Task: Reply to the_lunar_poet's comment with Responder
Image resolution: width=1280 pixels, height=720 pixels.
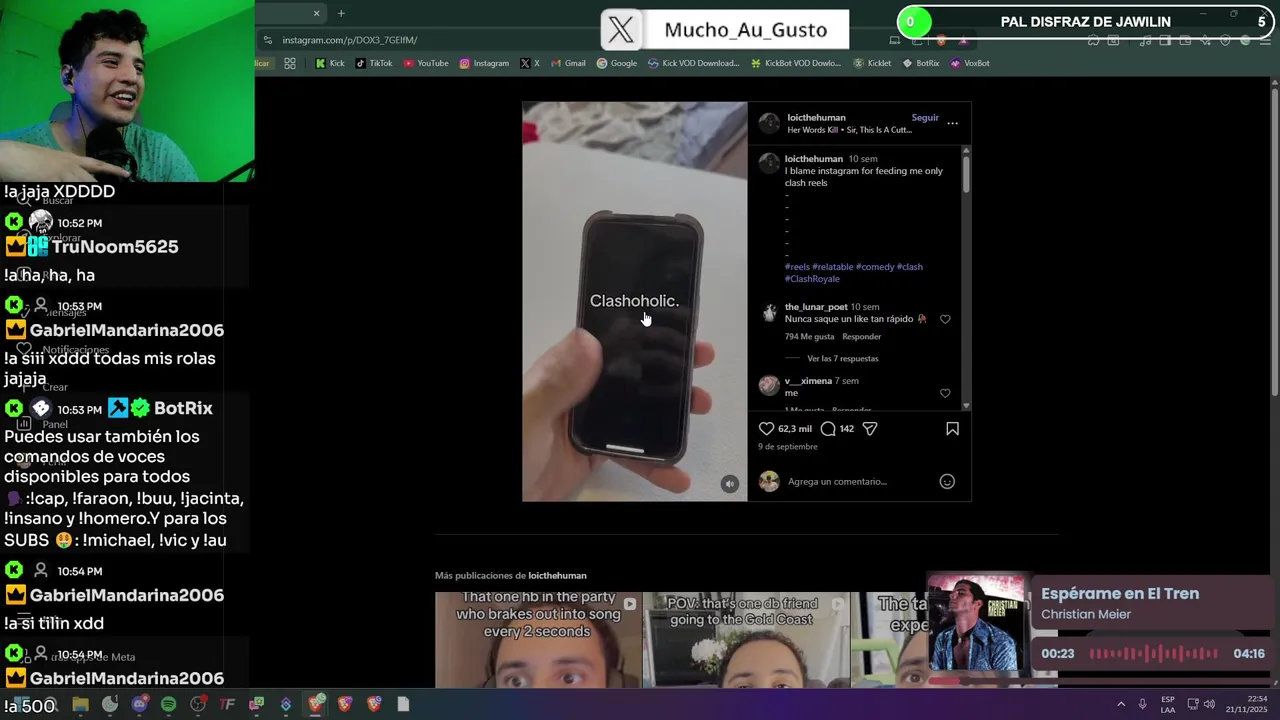Action: [x=861, y=337]
